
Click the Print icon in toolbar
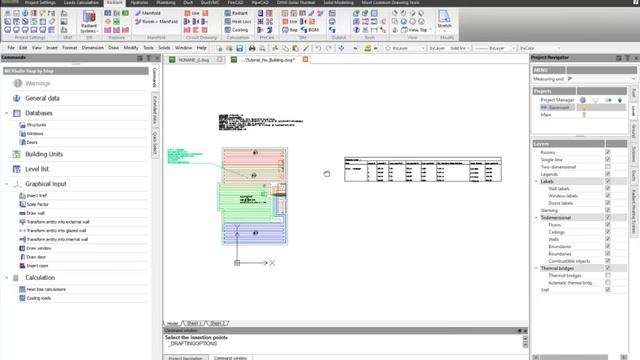[252, 48]
